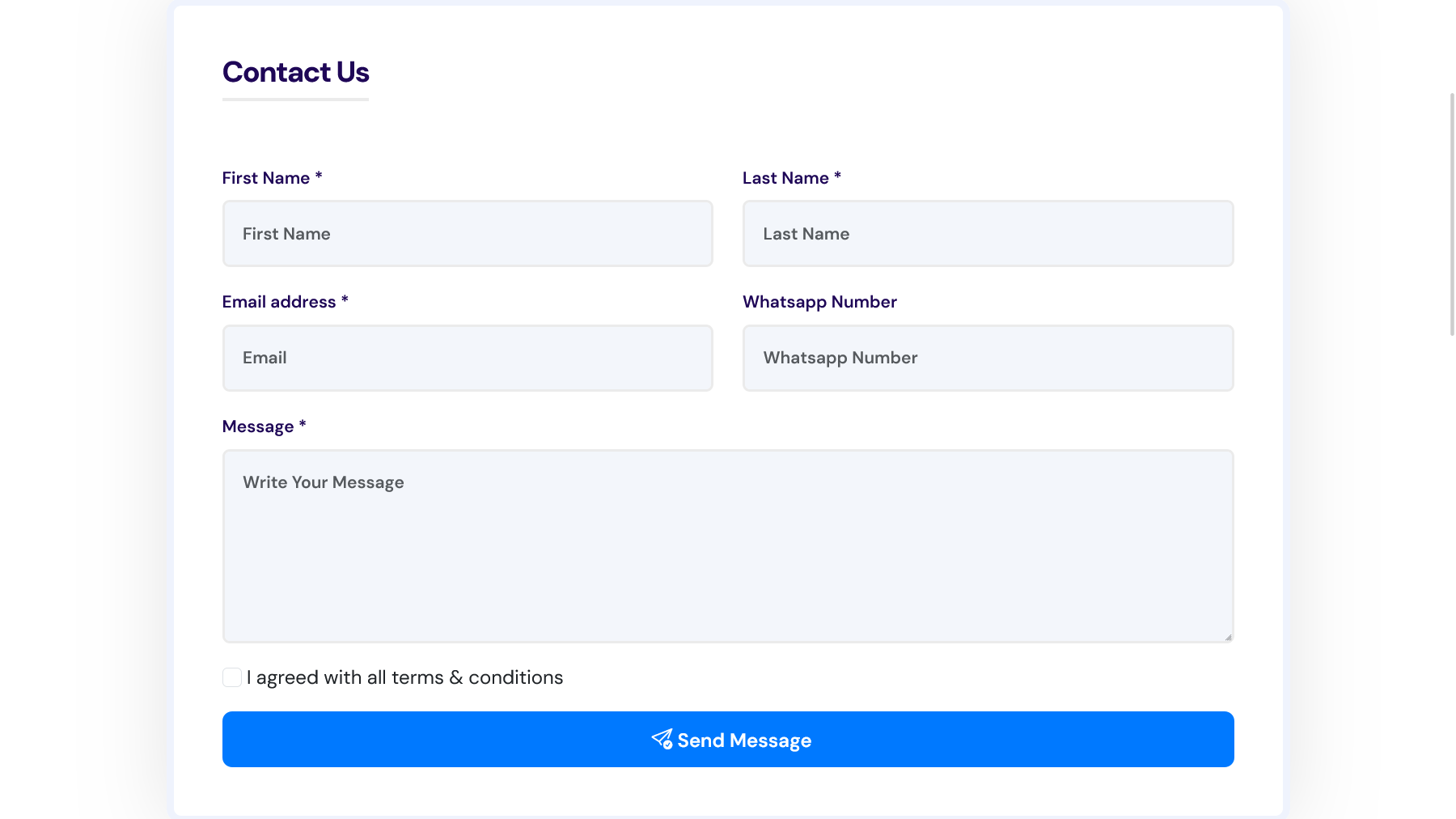Select the Email address field

467,357
